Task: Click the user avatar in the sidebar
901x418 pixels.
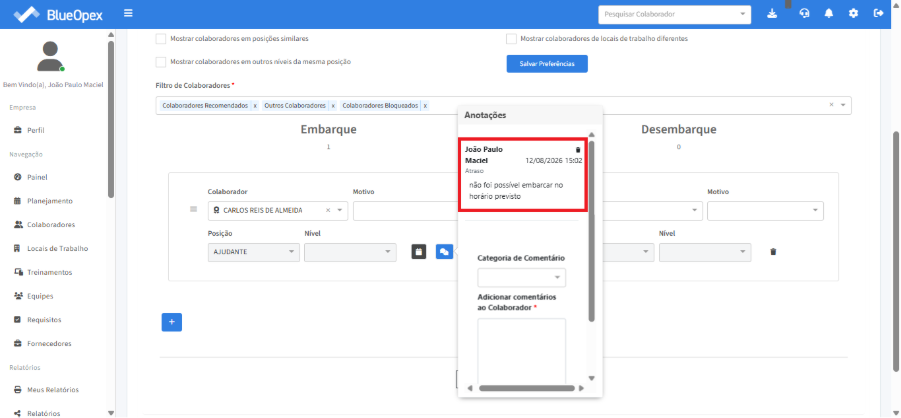Action: [x=51, y=56]
